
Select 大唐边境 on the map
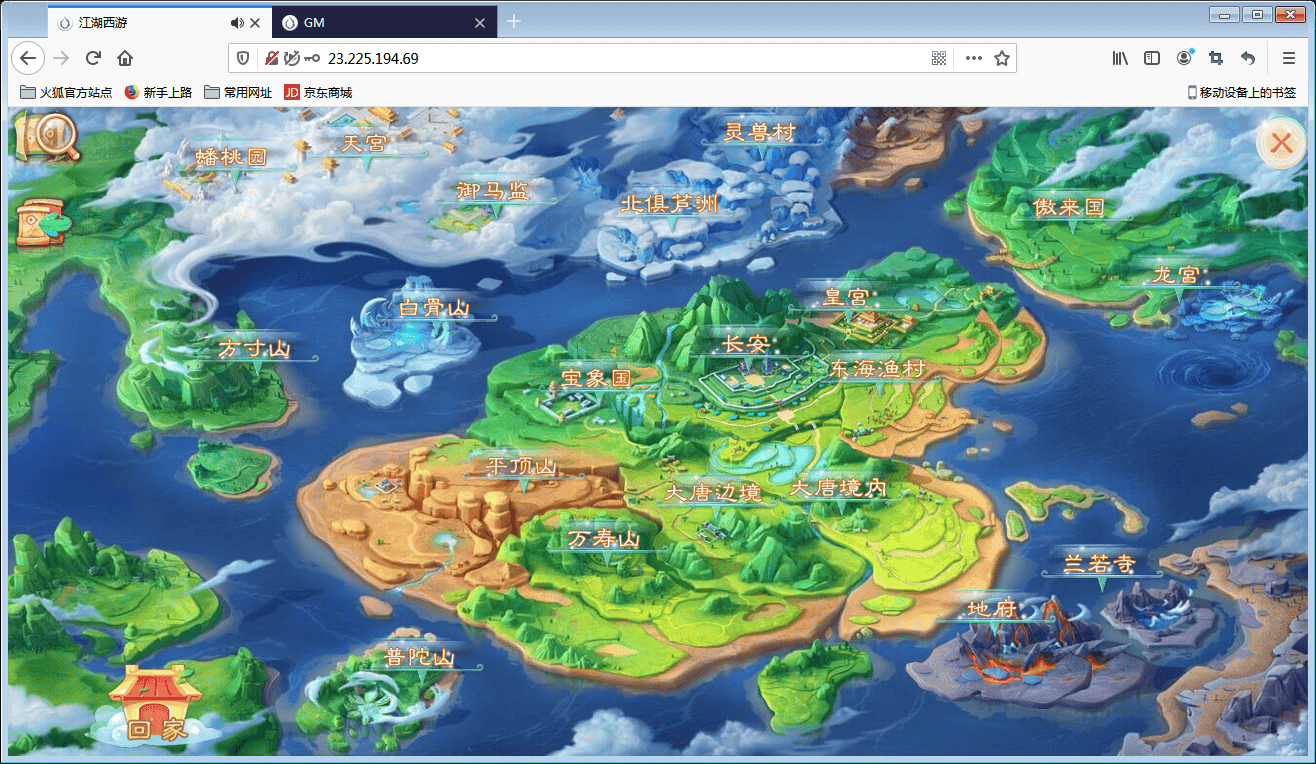[713, 493]
